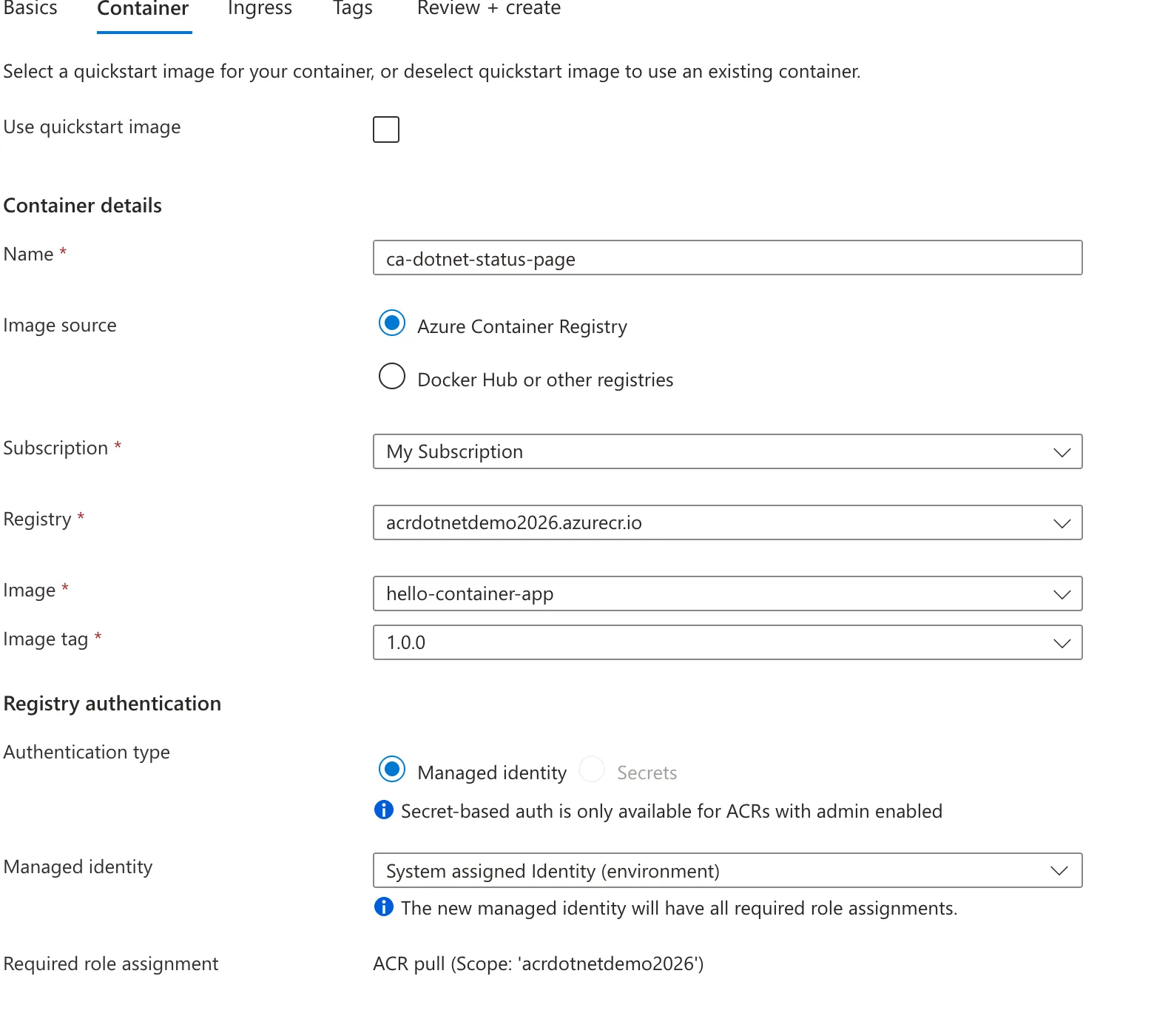Click the Image source label

(60, 326)
